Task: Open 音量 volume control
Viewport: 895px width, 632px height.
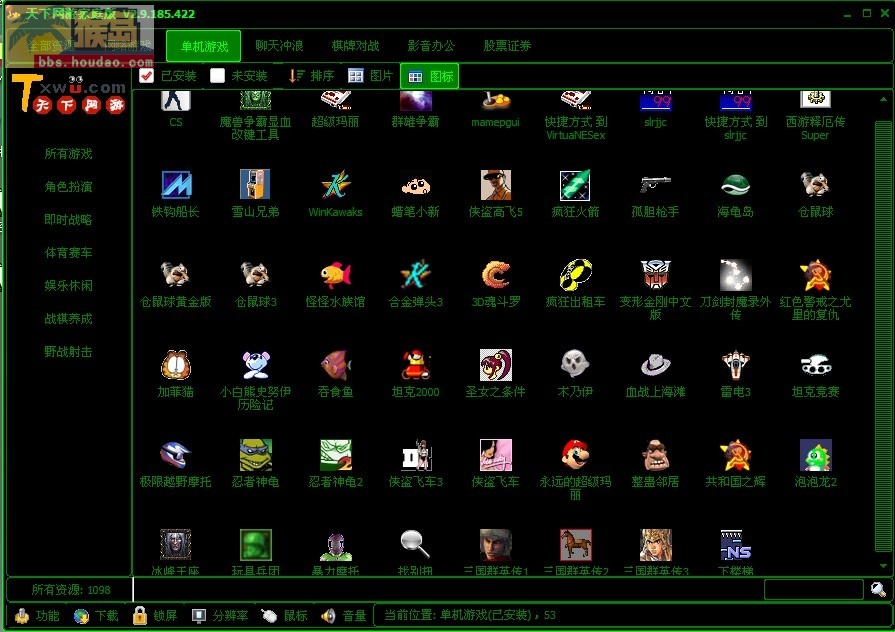Action: click(x=344, y=615)
